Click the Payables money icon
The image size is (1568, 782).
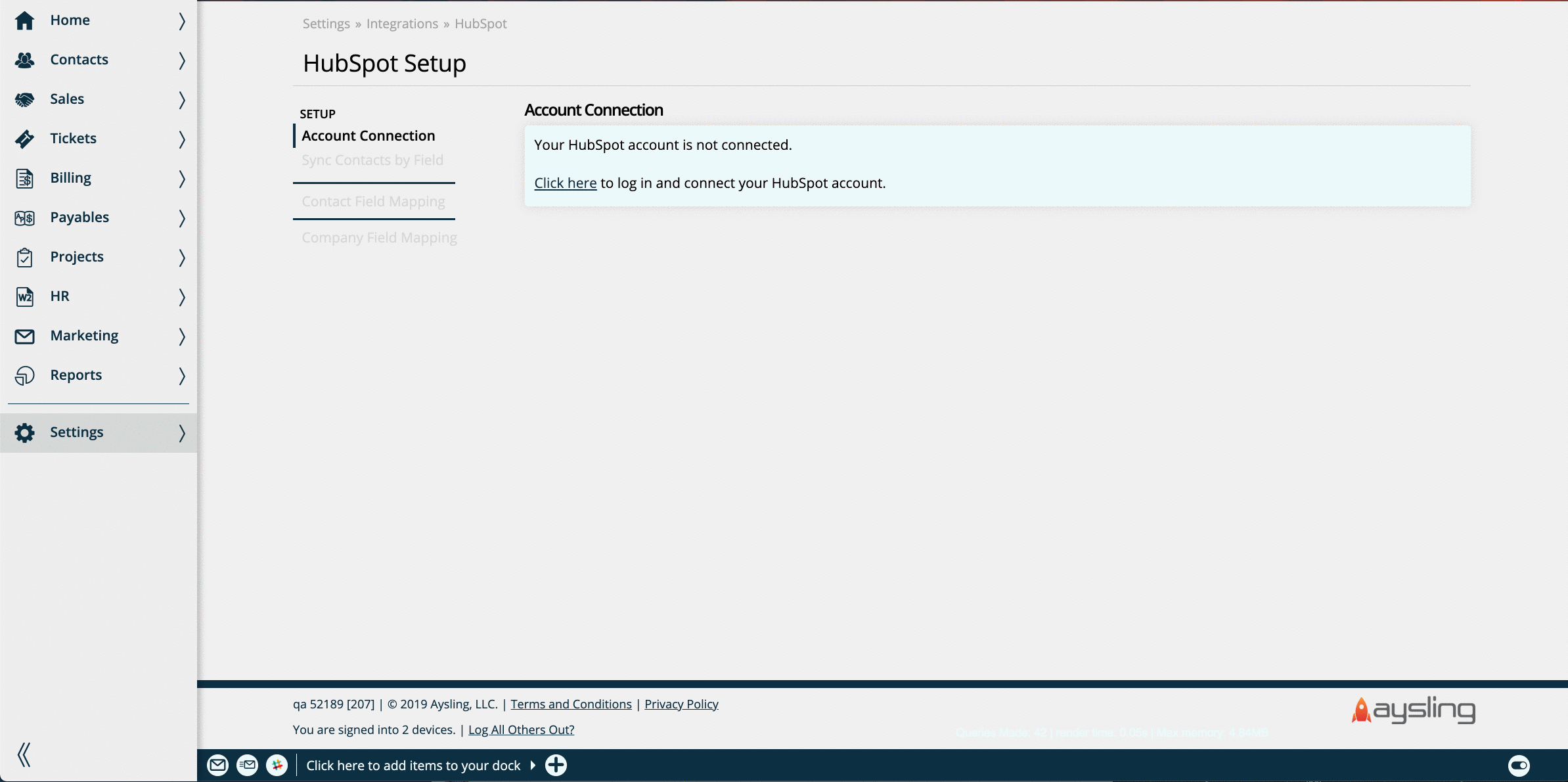pos(24,218)
